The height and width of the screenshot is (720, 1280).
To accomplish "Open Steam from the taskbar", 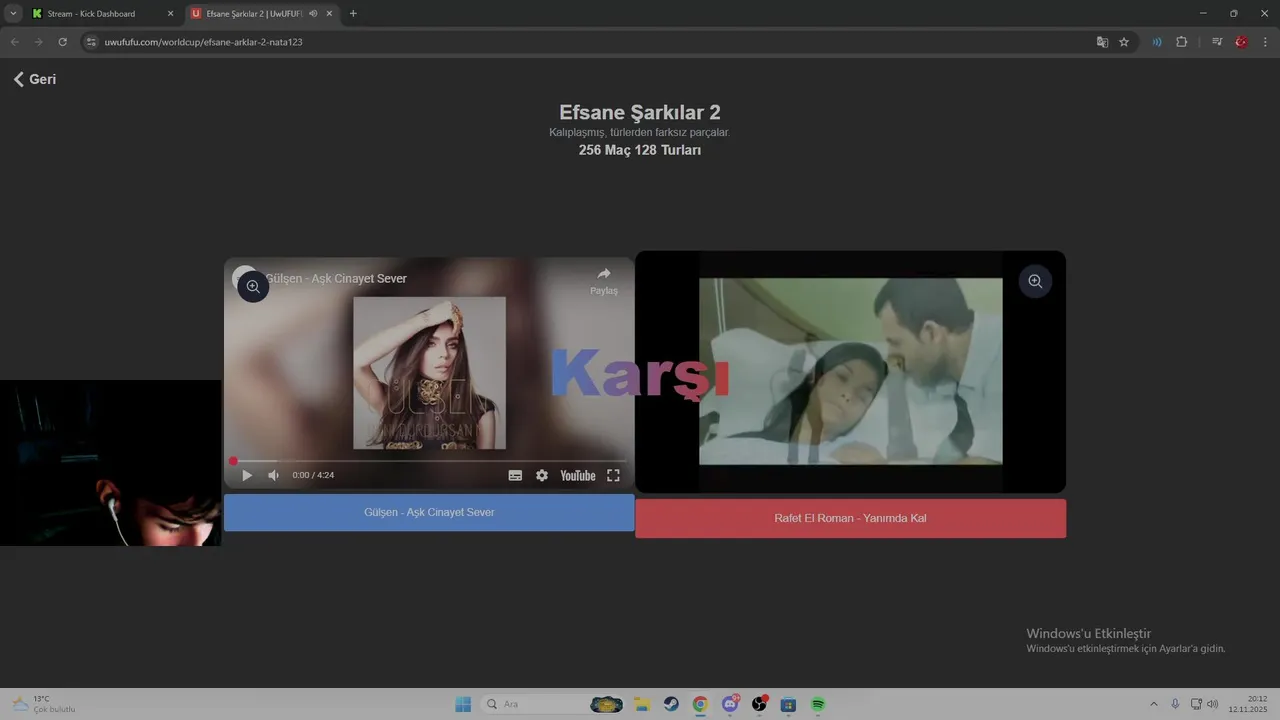I will pos(671,704).
